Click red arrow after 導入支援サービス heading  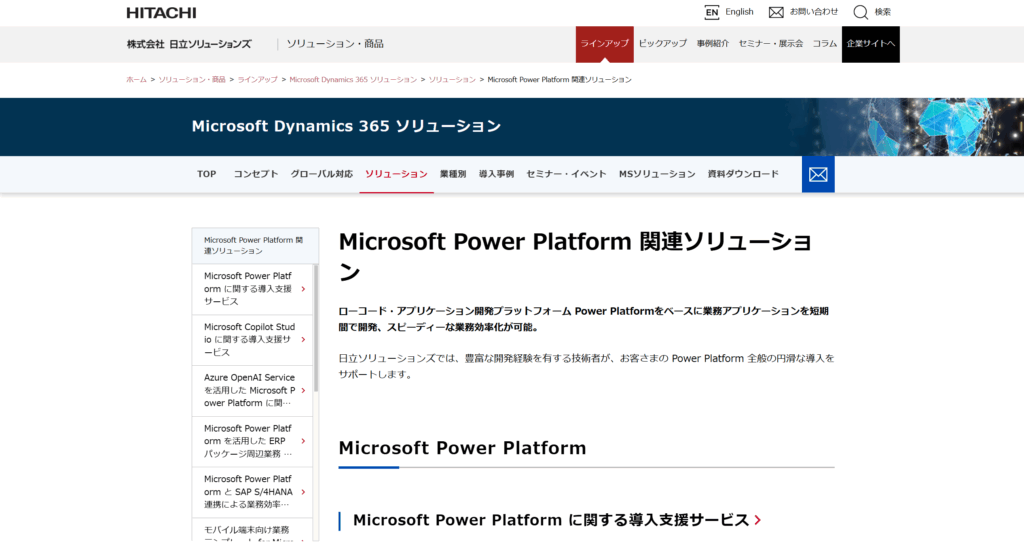(x=758, y=520)
